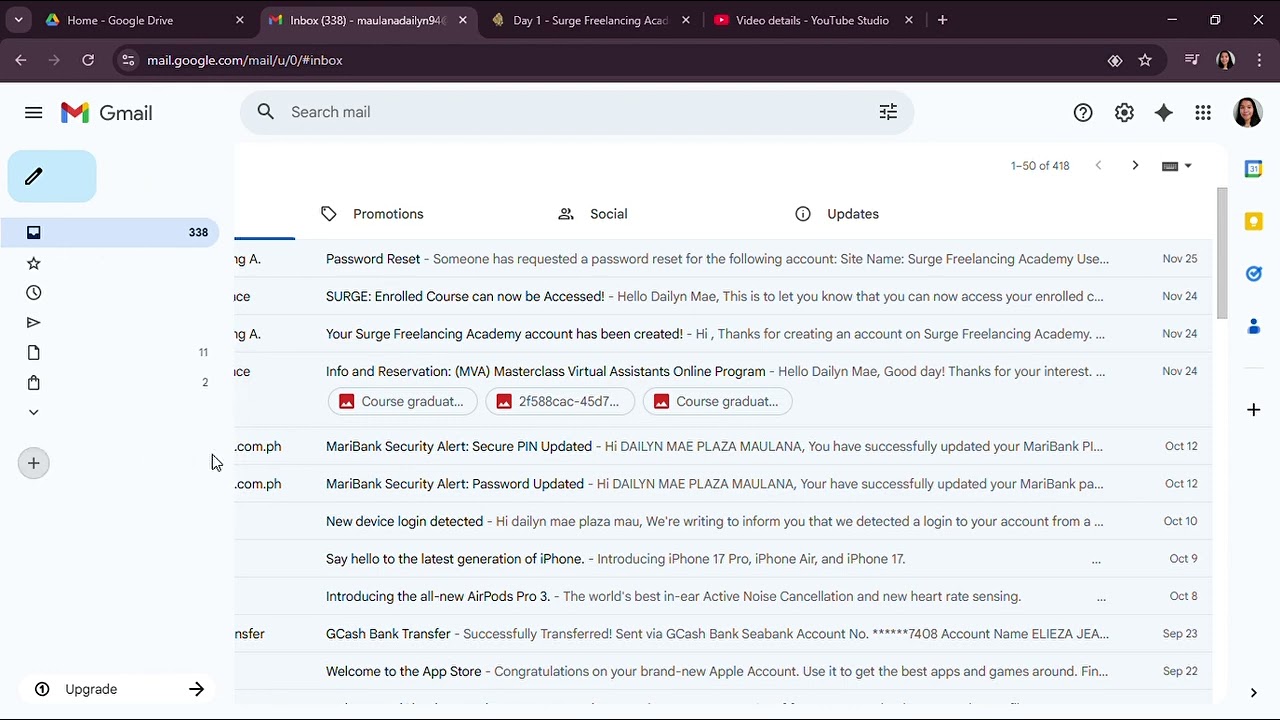This screenshot has width=1280, height=720.
Task: Open Surge Freelancing Academy account created email
Action: click(x=723, y=334)
